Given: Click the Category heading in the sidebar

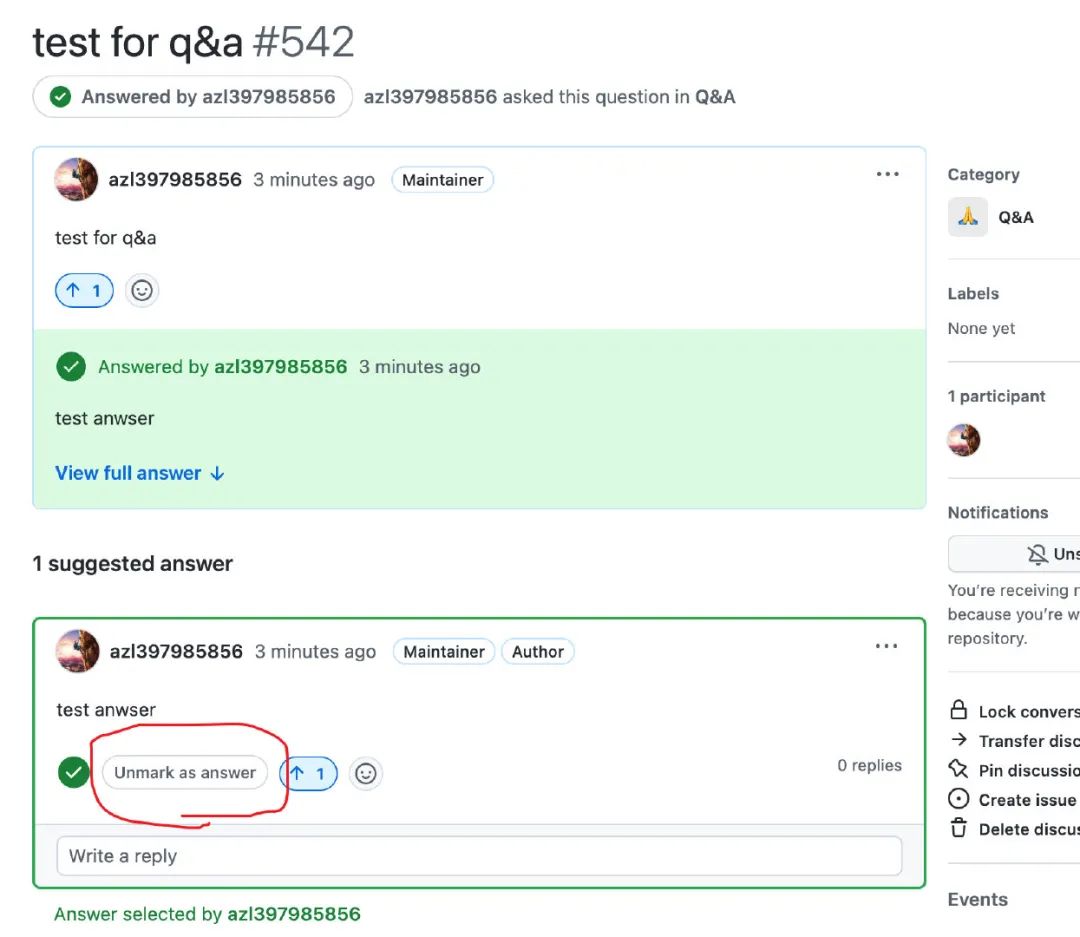Looking at the screenshot, I should (x=984, y=175).
